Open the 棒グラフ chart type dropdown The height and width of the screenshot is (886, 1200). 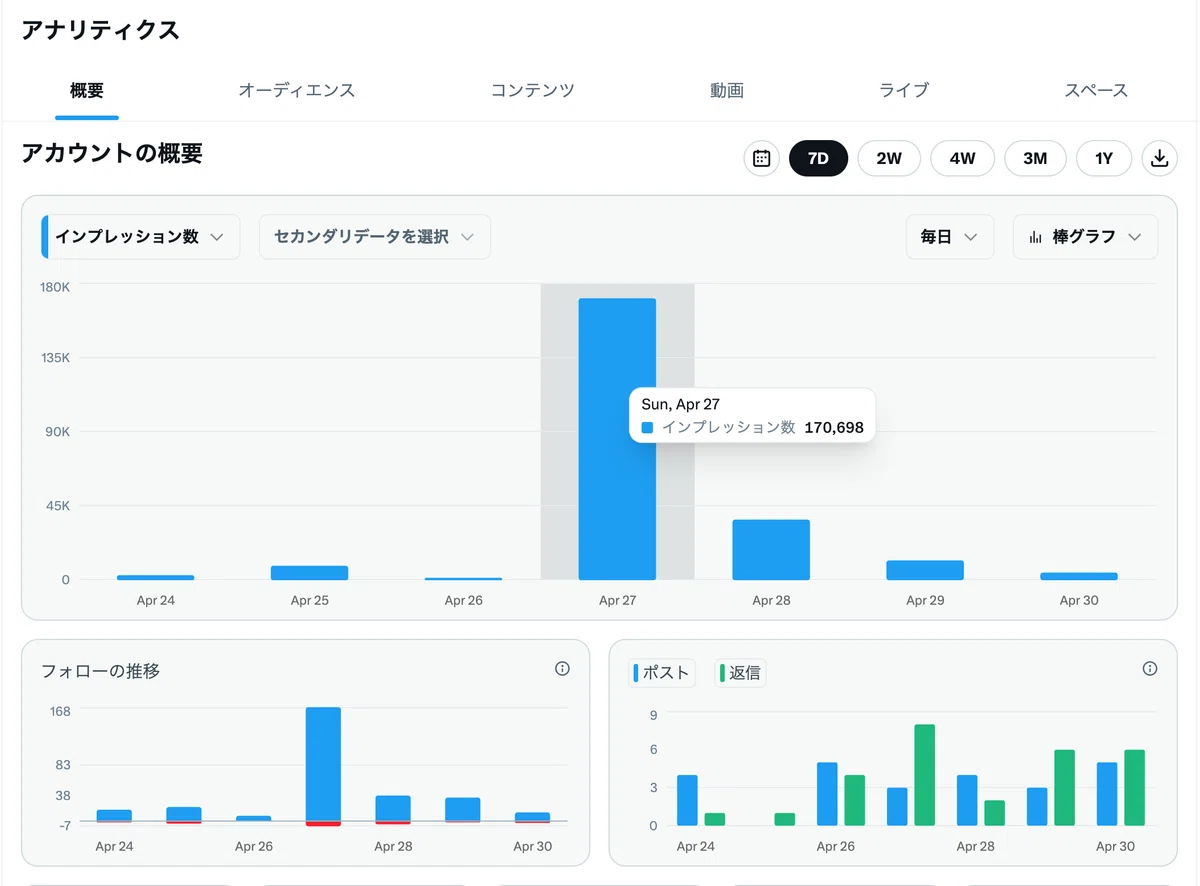click(1085, 237)
